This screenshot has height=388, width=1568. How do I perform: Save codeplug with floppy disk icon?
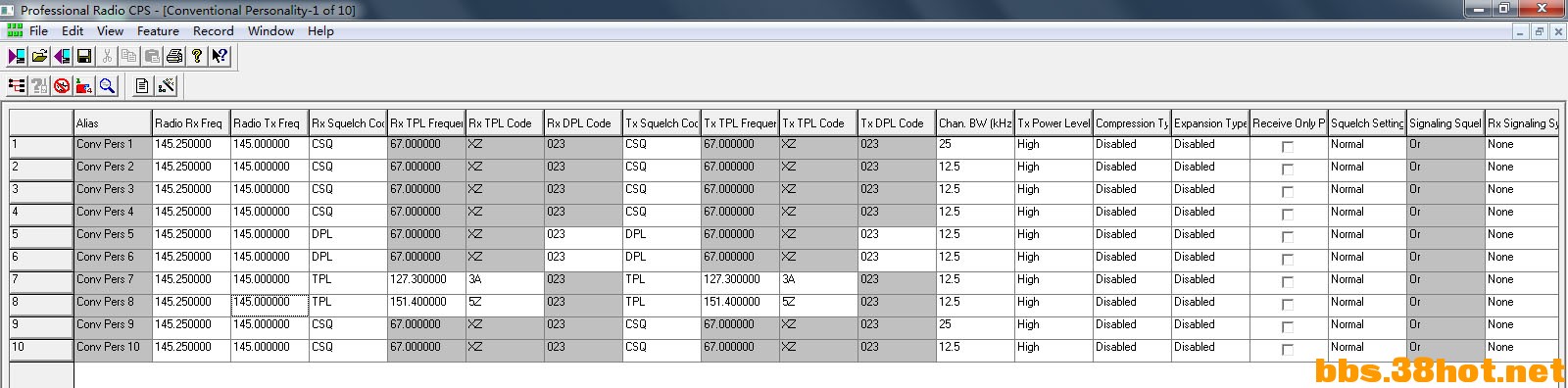[84, 56]
